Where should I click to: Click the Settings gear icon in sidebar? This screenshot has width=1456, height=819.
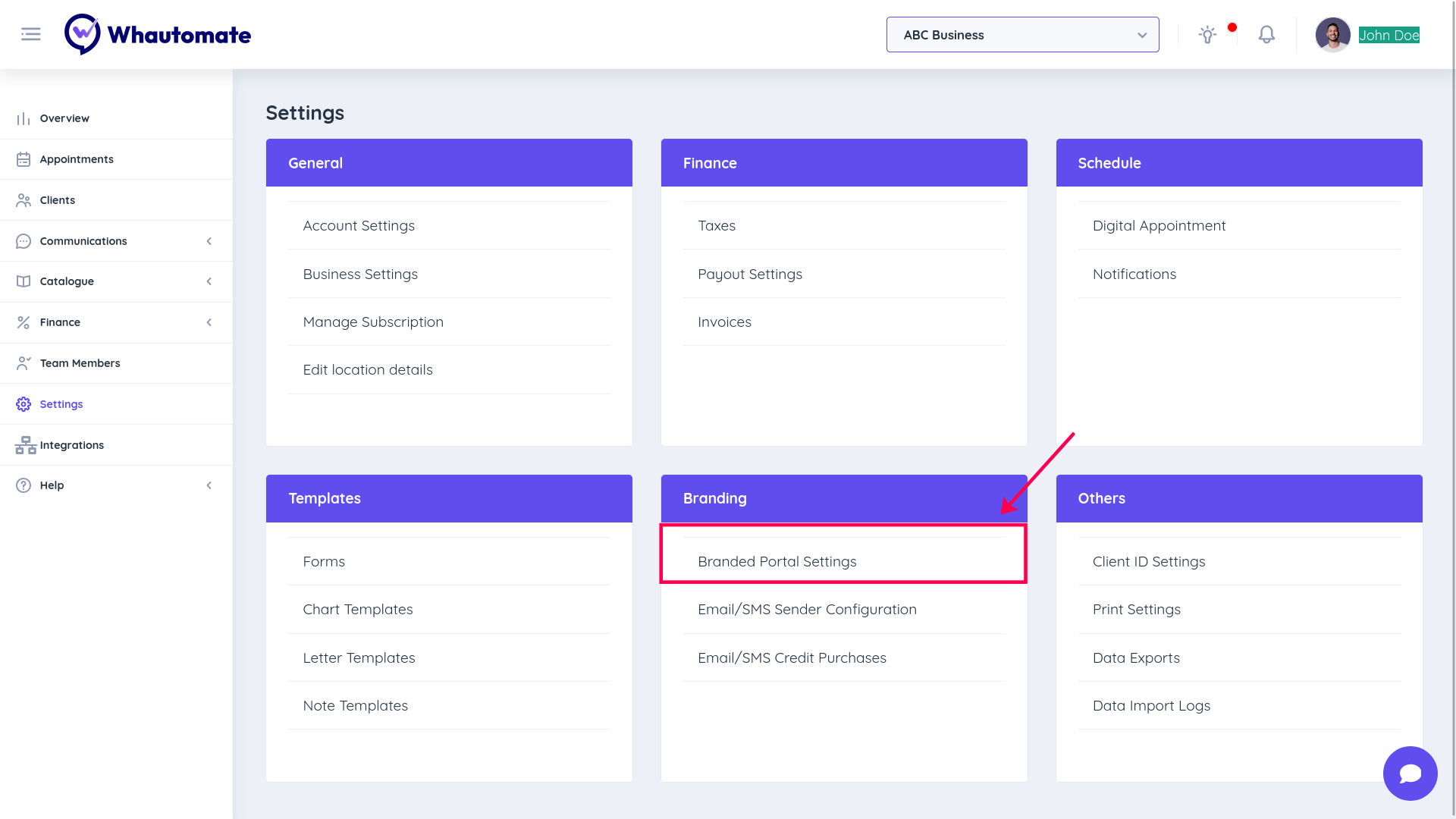pyautogui.click(x=24, y=404)
